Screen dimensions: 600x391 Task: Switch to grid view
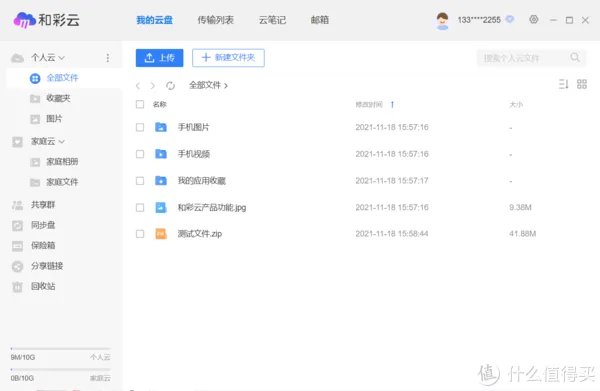pyautogui.click(x=582, y=84)
